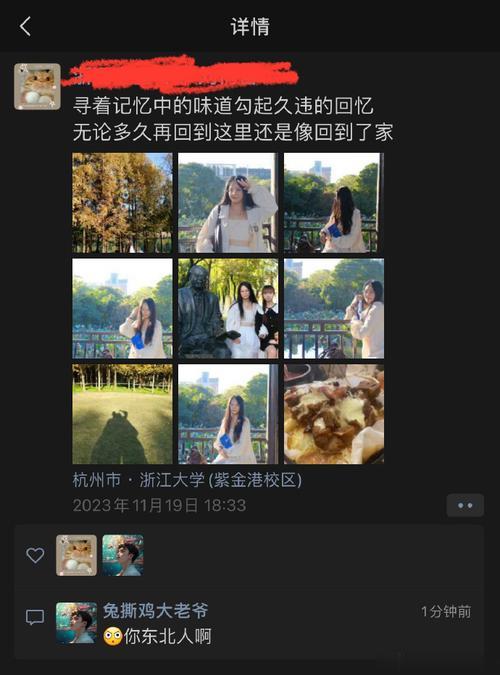This screenshot has height=675, width=500.
Task: View photo of girl touching hair, top middle
Action: (x=228, y=203)
